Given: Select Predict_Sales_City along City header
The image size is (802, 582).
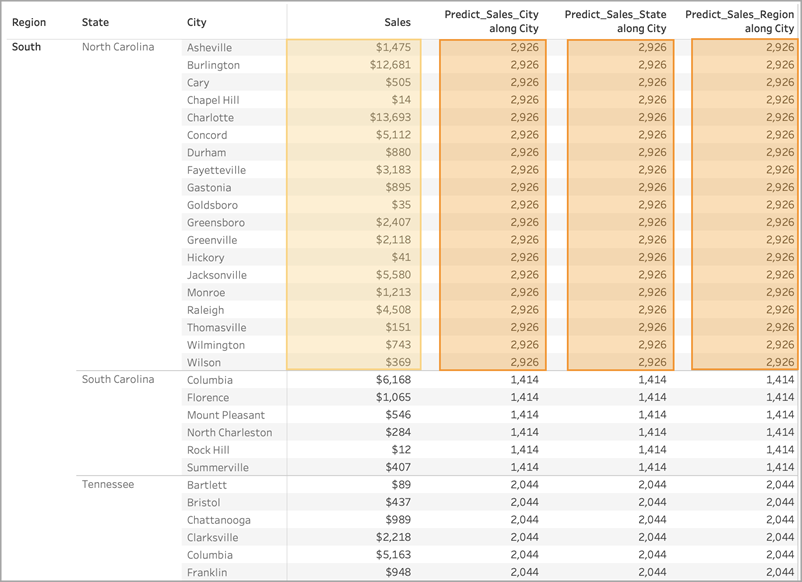Looking at the screenshot, I should (491, 21).
